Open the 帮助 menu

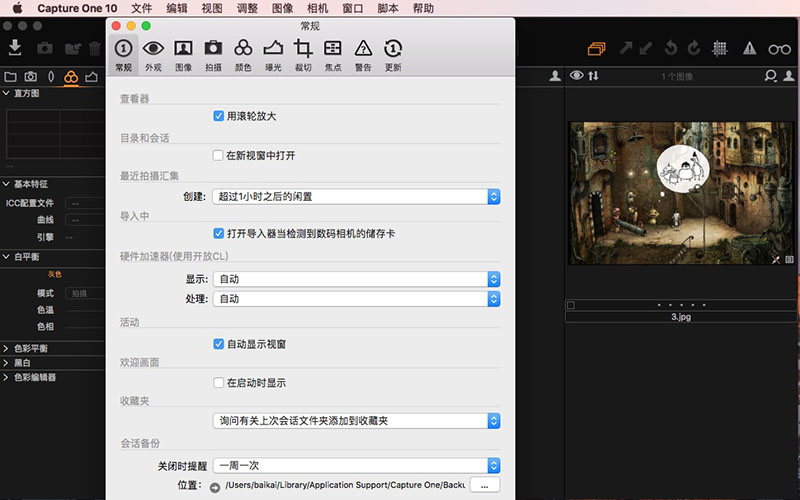click(423, 8)
